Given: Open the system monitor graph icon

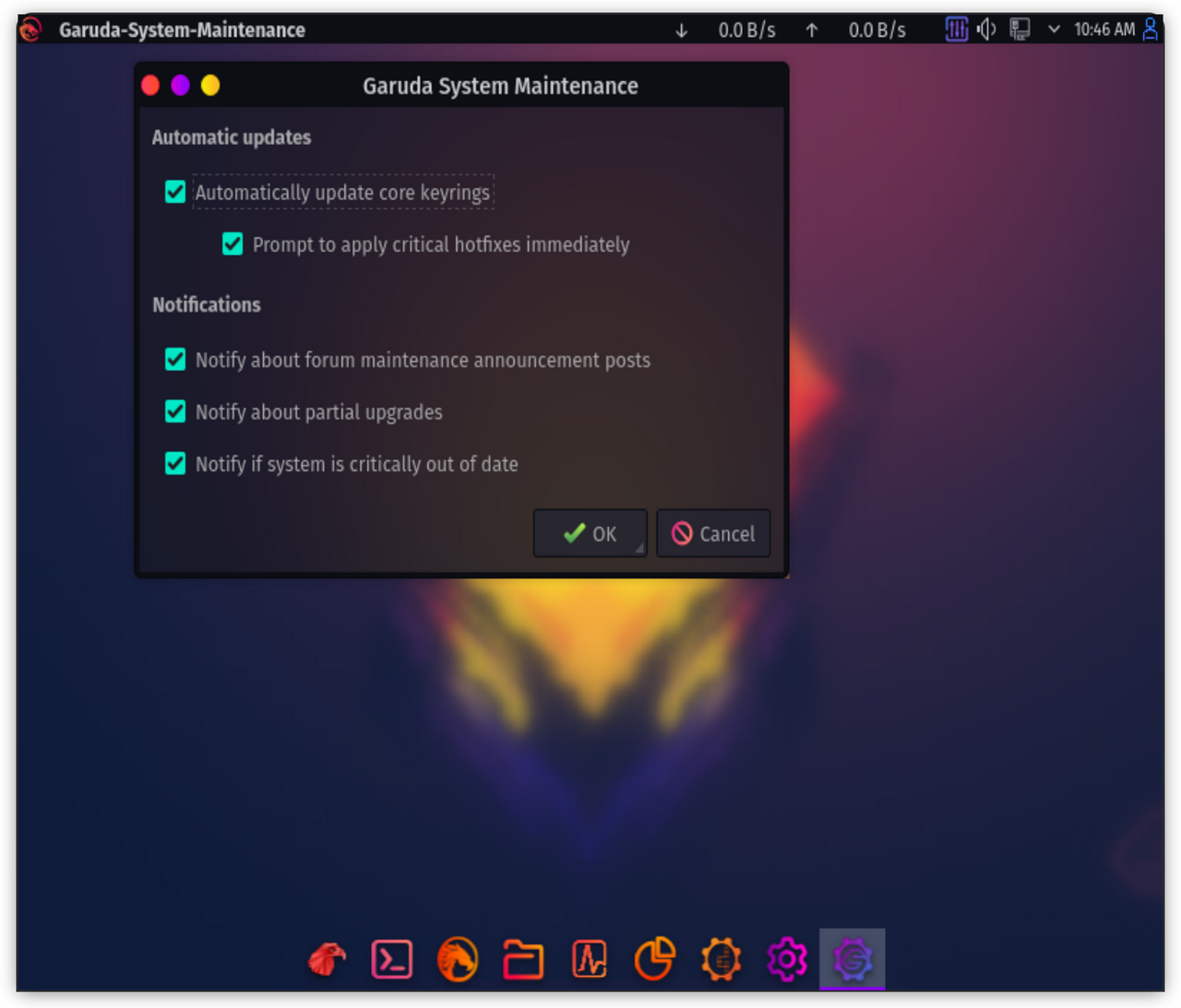Looking at the screenshot, I should 590,959.
